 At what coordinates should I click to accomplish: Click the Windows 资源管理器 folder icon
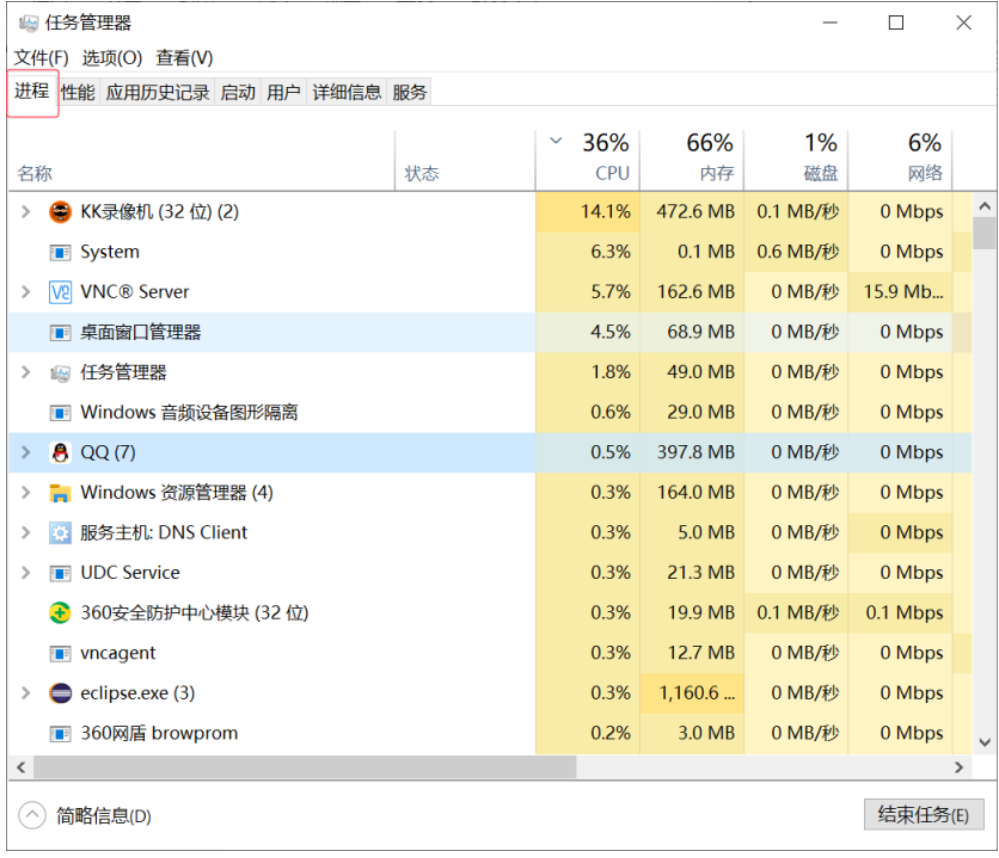click(60, 493)
